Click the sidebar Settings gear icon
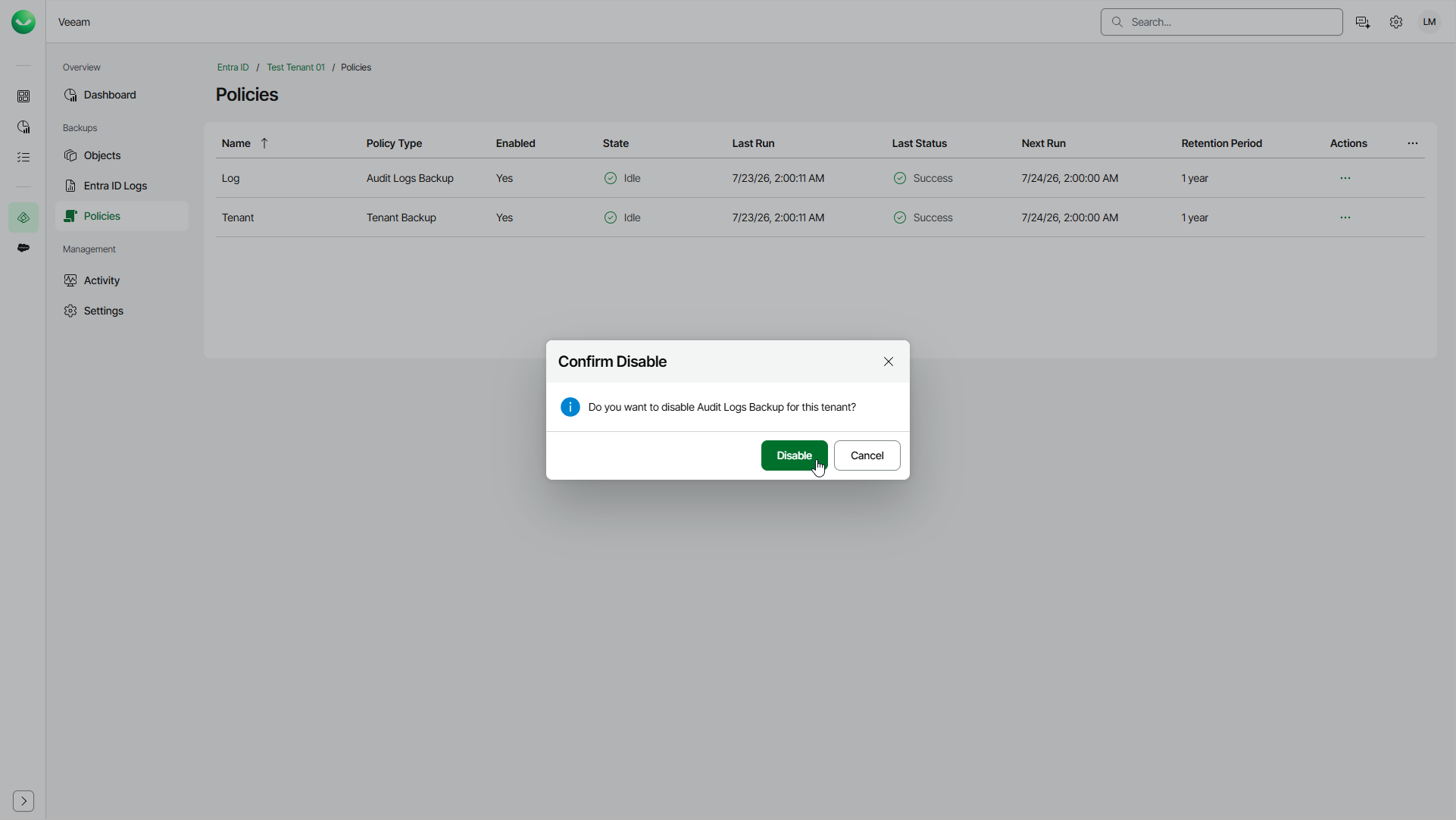Screen dimensions: 1456x820 (70, 311)
